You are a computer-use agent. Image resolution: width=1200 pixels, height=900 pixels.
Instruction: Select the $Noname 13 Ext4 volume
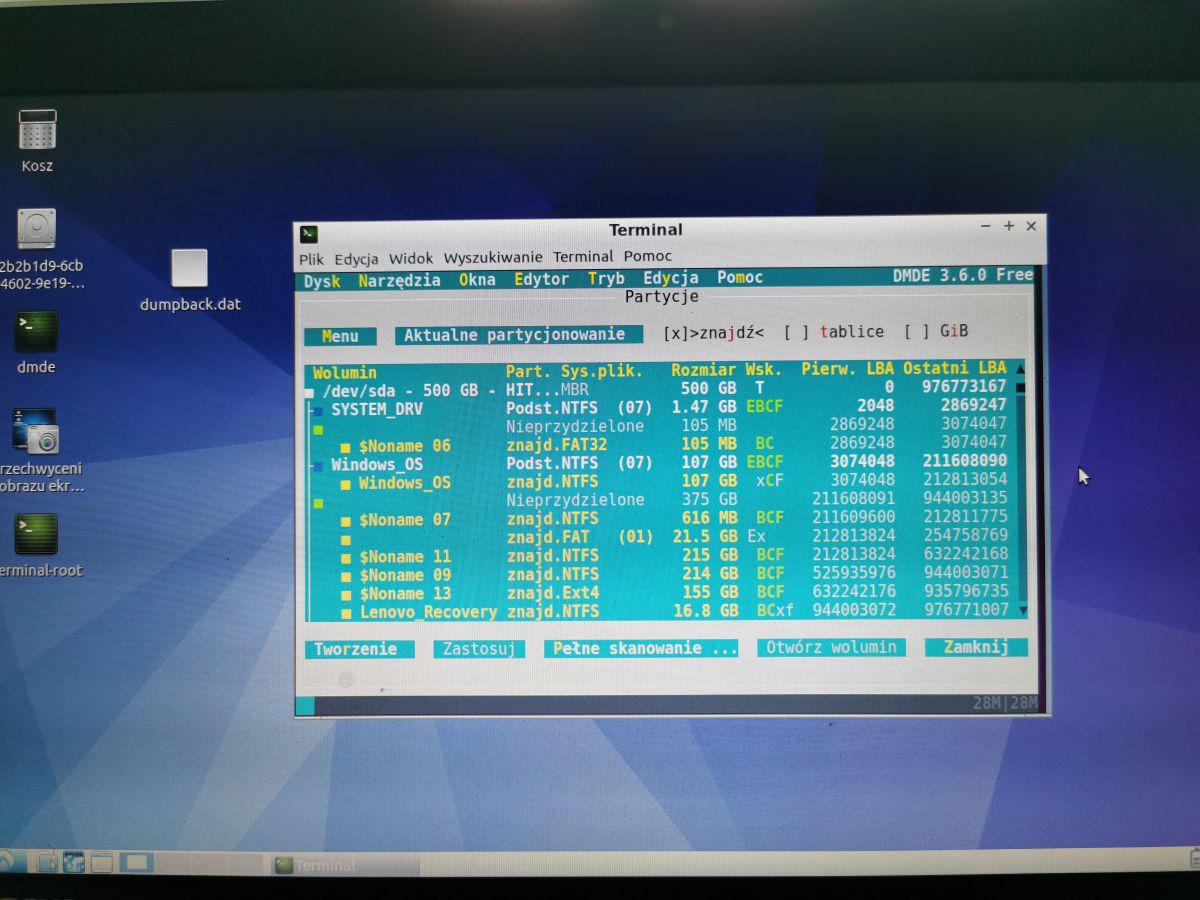click(x=660, y=592)
